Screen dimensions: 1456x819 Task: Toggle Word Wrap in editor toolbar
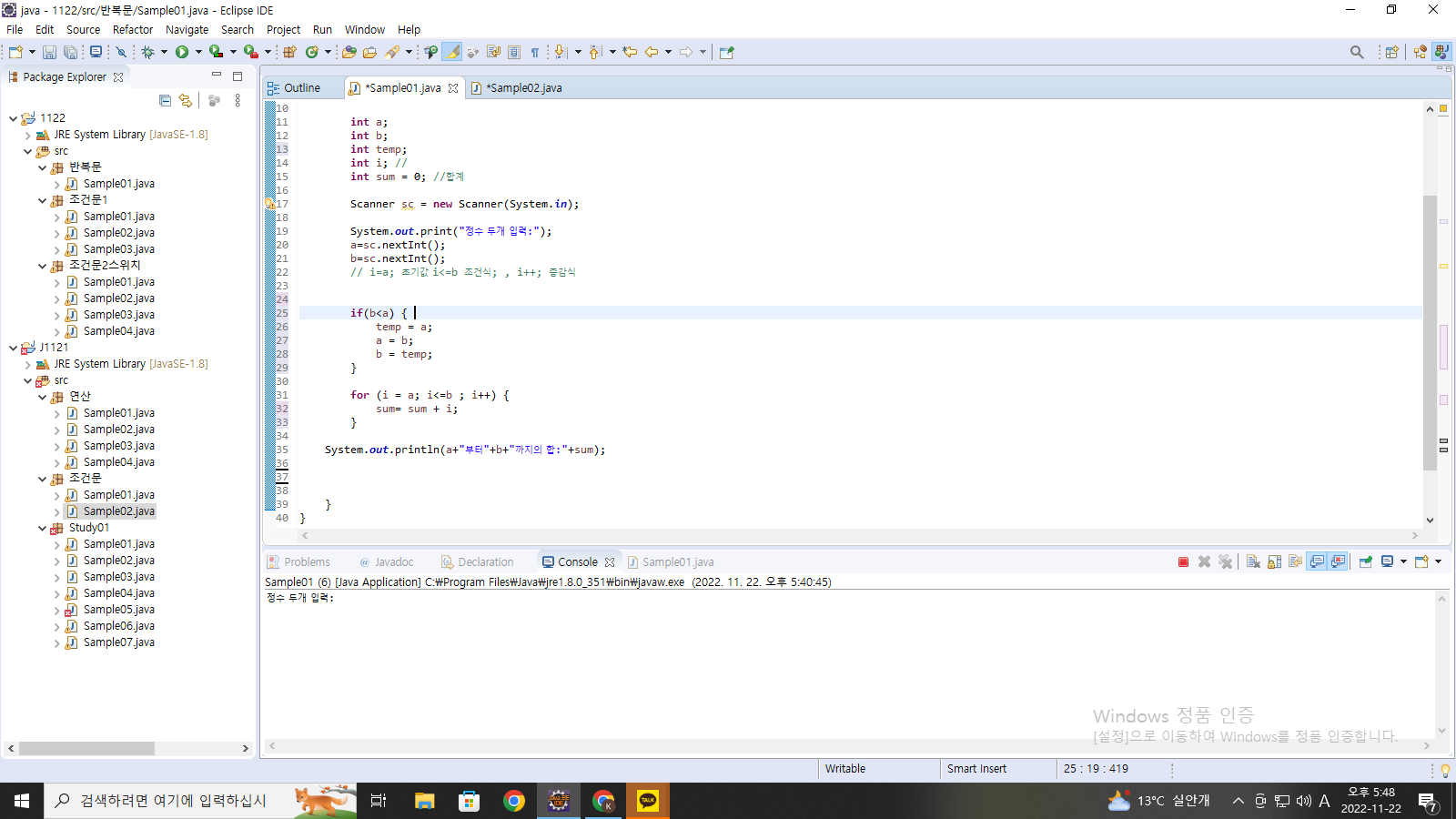tap(493, 52)
